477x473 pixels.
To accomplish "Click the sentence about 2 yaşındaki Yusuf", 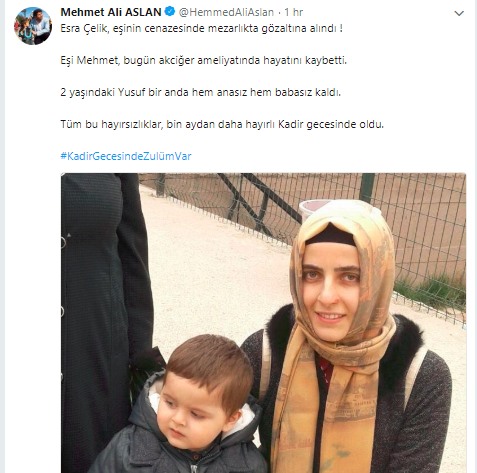I will click(x=201, y=92).
